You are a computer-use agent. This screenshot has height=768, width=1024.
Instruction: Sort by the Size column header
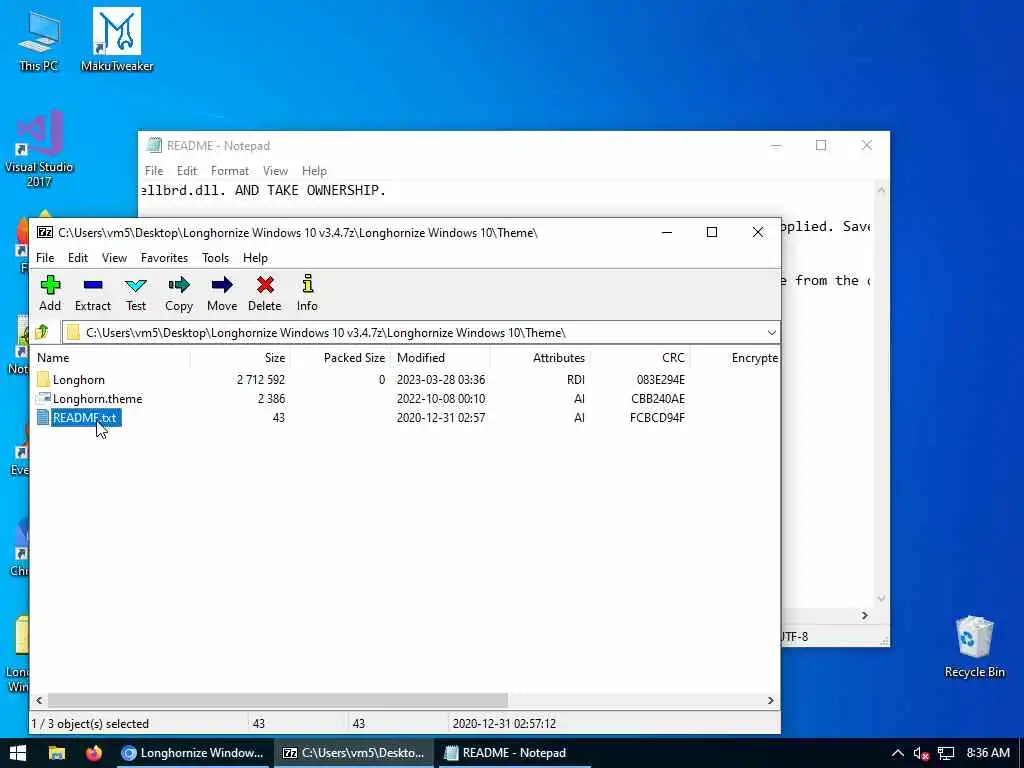point(240,358)
